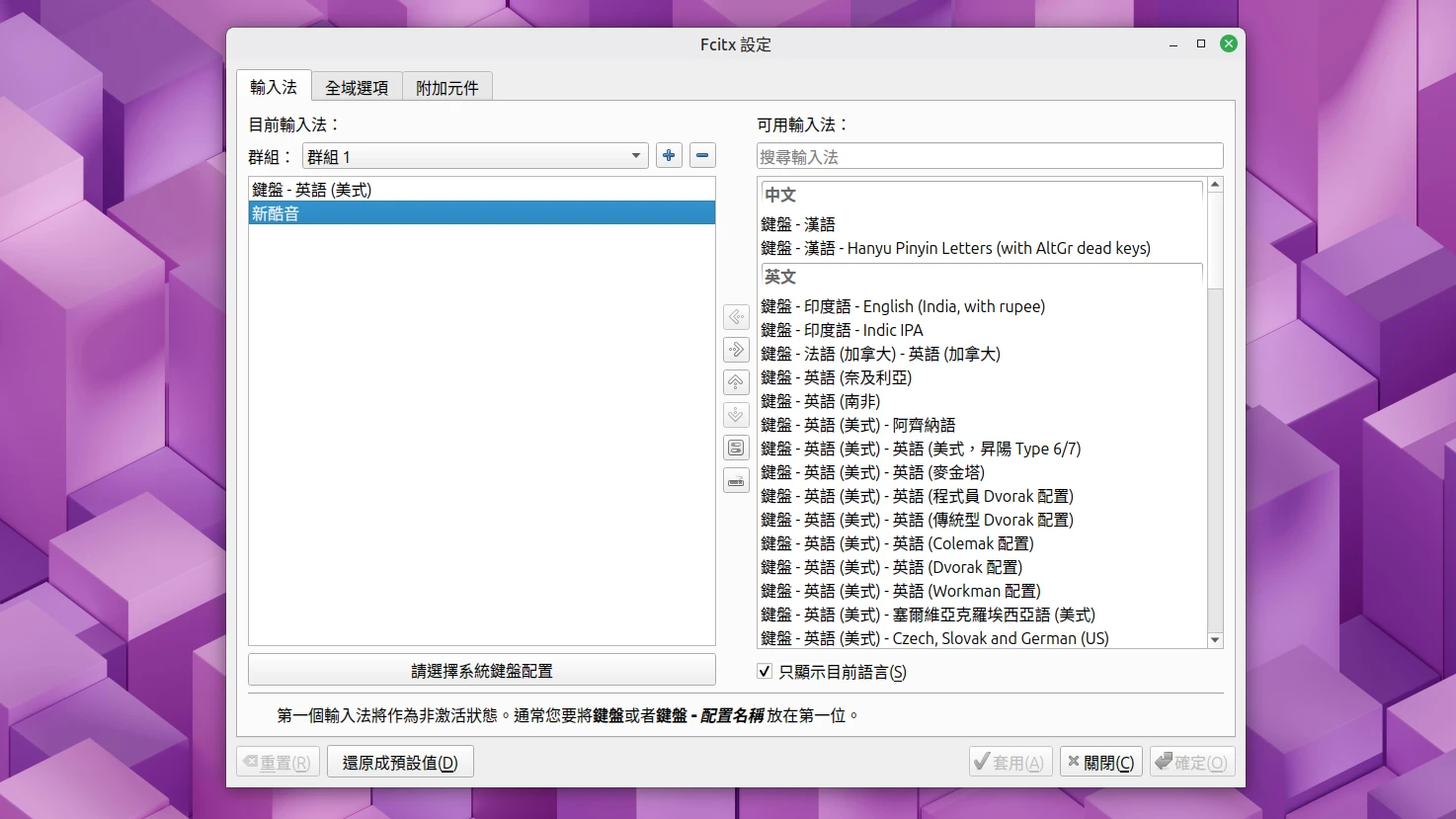1456x819 pixels.
Task: Switch to the 附加元件 tab
Action: click(446, 87)
